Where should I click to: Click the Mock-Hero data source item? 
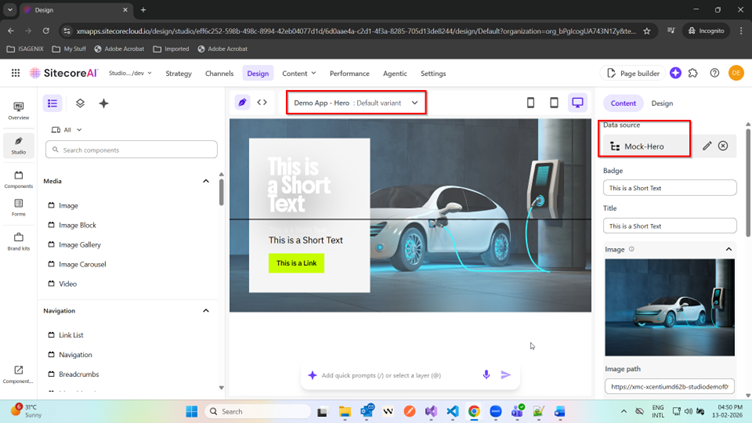tap(645, 146)
